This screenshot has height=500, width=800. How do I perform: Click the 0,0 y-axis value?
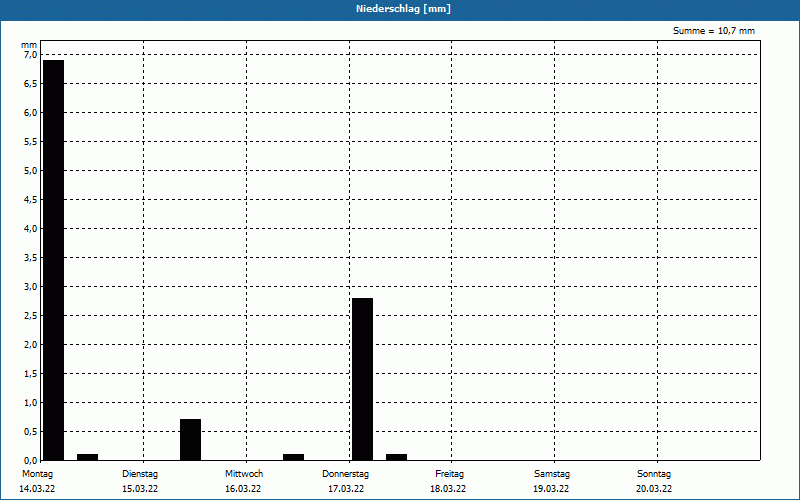pyautogui.click(x=30, y=461)
